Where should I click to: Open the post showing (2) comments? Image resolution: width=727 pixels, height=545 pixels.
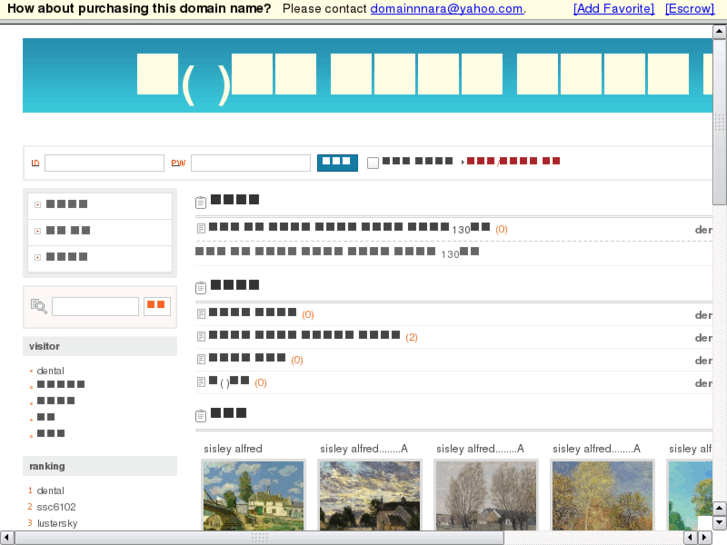coord(305,335)
